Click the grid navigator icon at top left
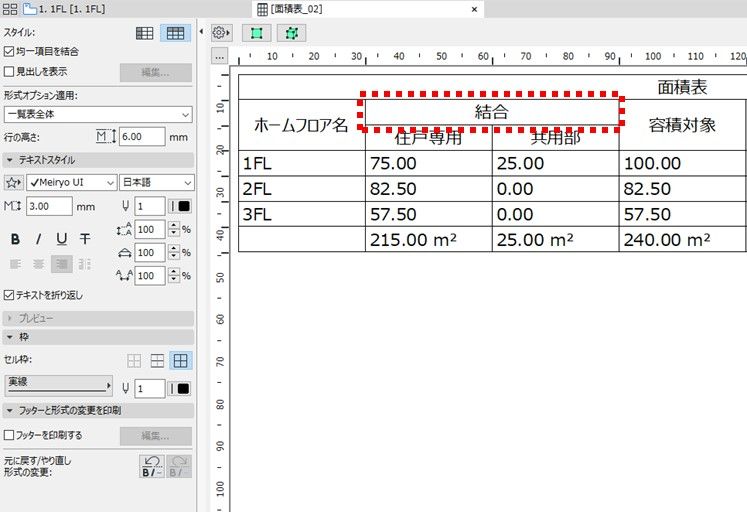This screenshot has width=747, height=512. 10,9
